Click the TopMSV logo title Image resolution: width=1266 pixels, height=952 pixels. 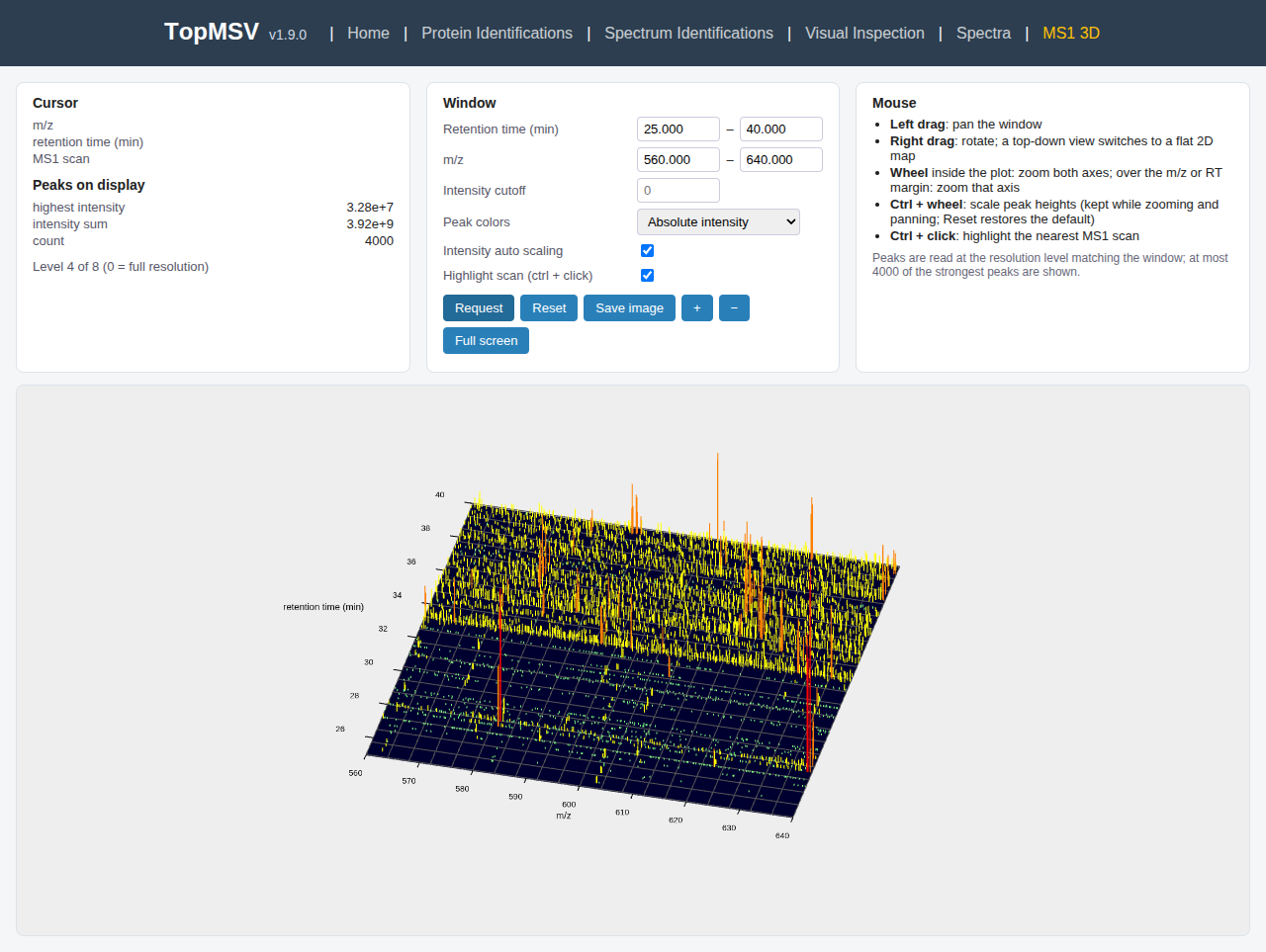212,32
